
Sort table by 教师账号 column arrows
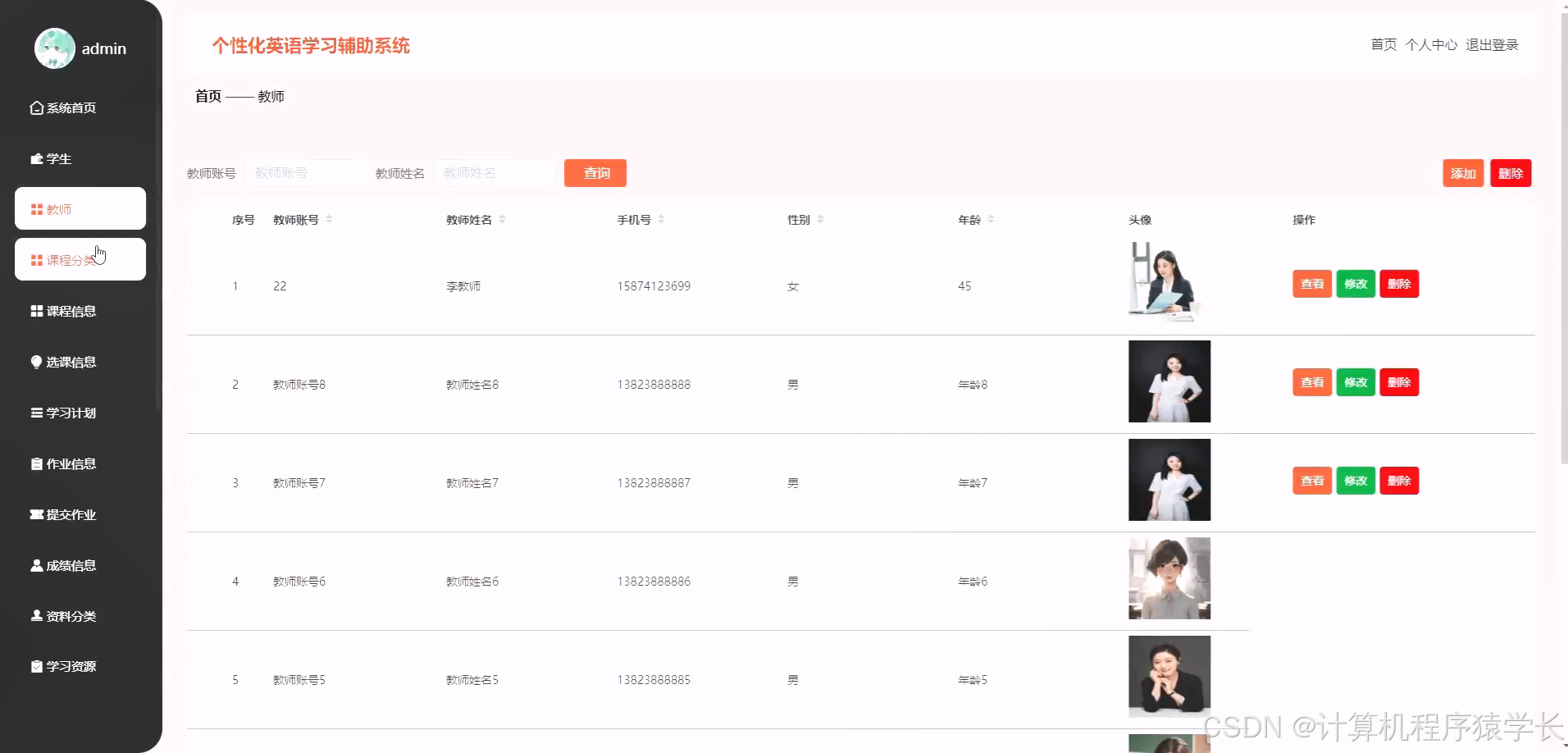pos(329,219)
